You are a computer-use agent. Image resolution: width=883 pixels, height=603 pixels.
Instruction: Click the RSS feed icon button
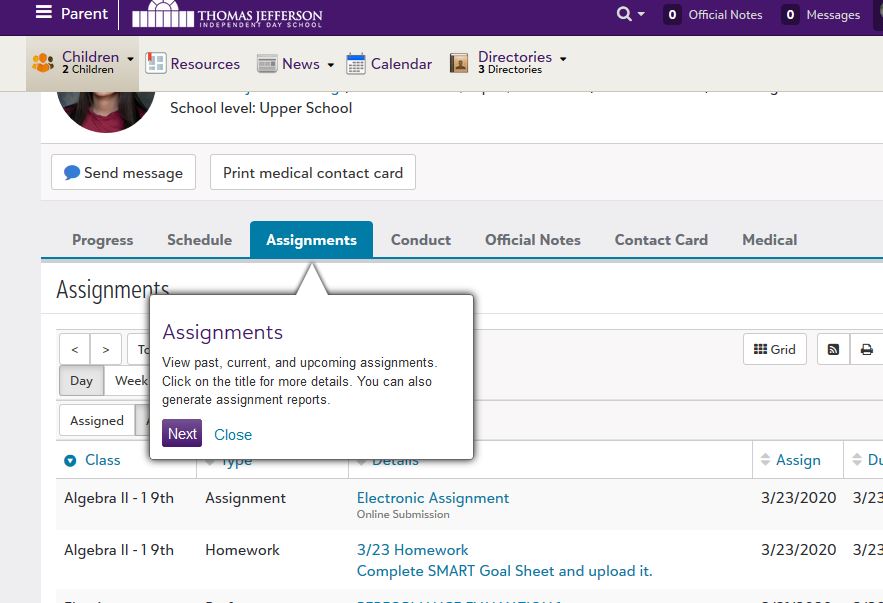coord(833,349)
